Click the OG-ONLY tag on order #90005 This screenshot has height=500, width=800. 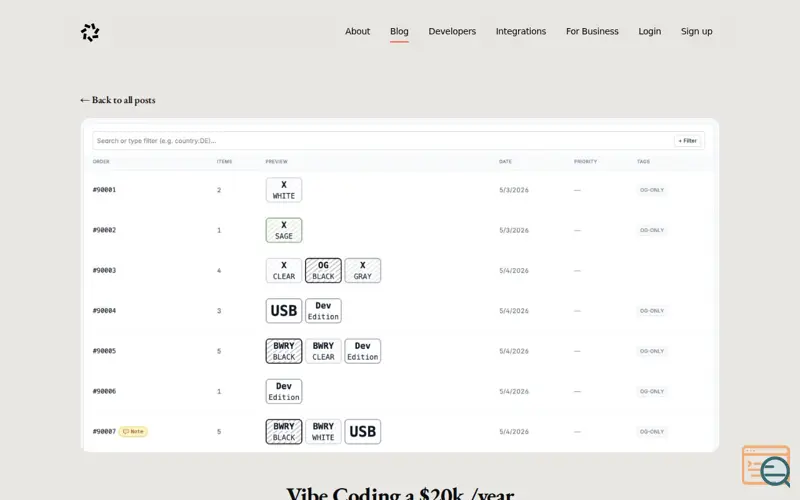tap(652, 351)
